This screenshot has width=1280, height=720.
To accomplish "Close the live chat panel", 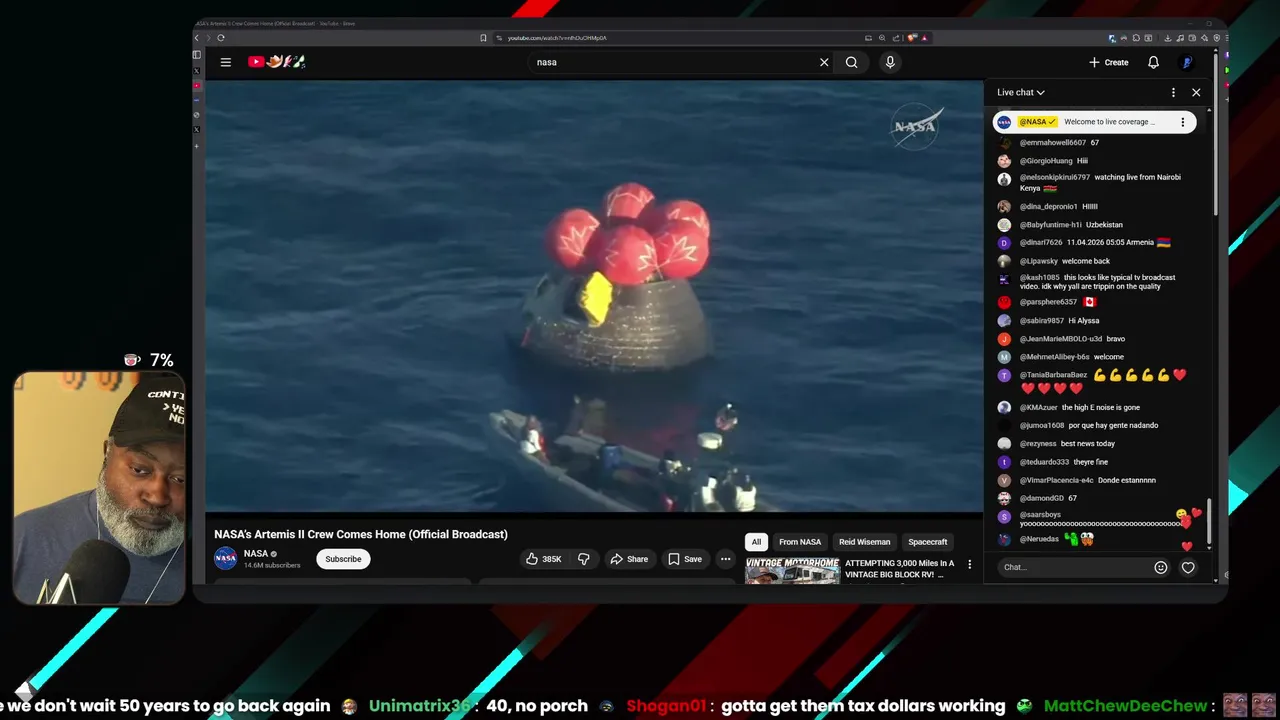I will pos(1196,92).
